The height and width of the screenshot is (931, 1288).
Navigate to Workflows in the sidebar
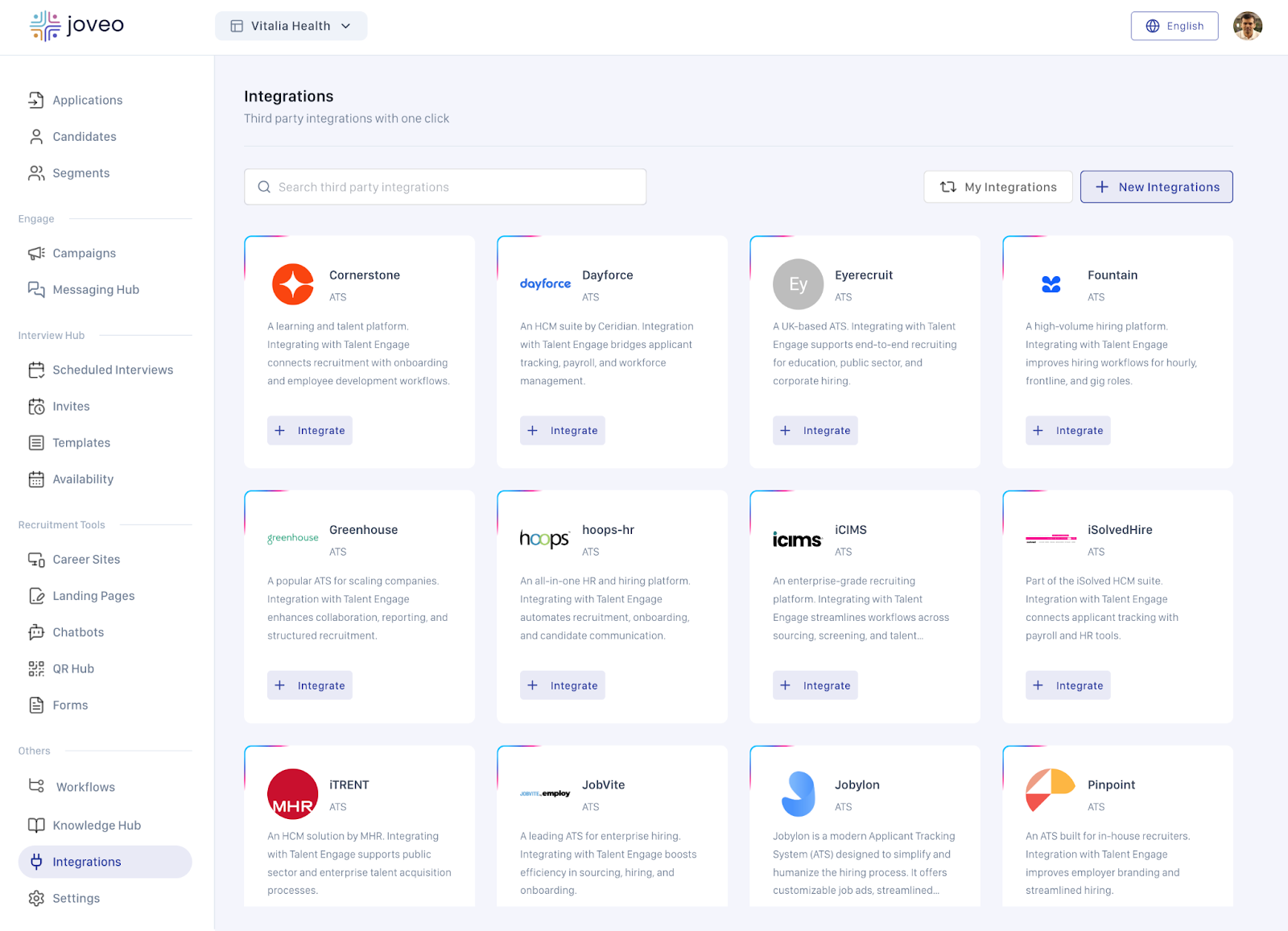[x=85, y=787]
